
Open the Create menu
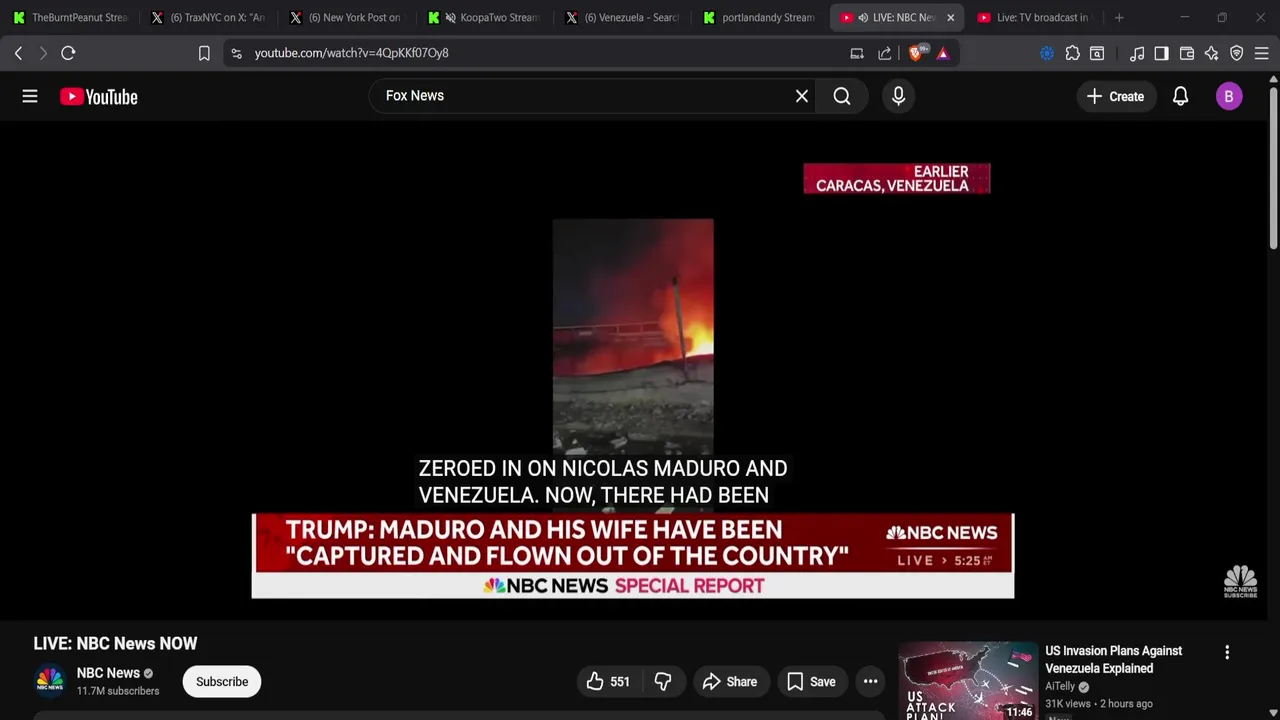tap(1115, 96)
